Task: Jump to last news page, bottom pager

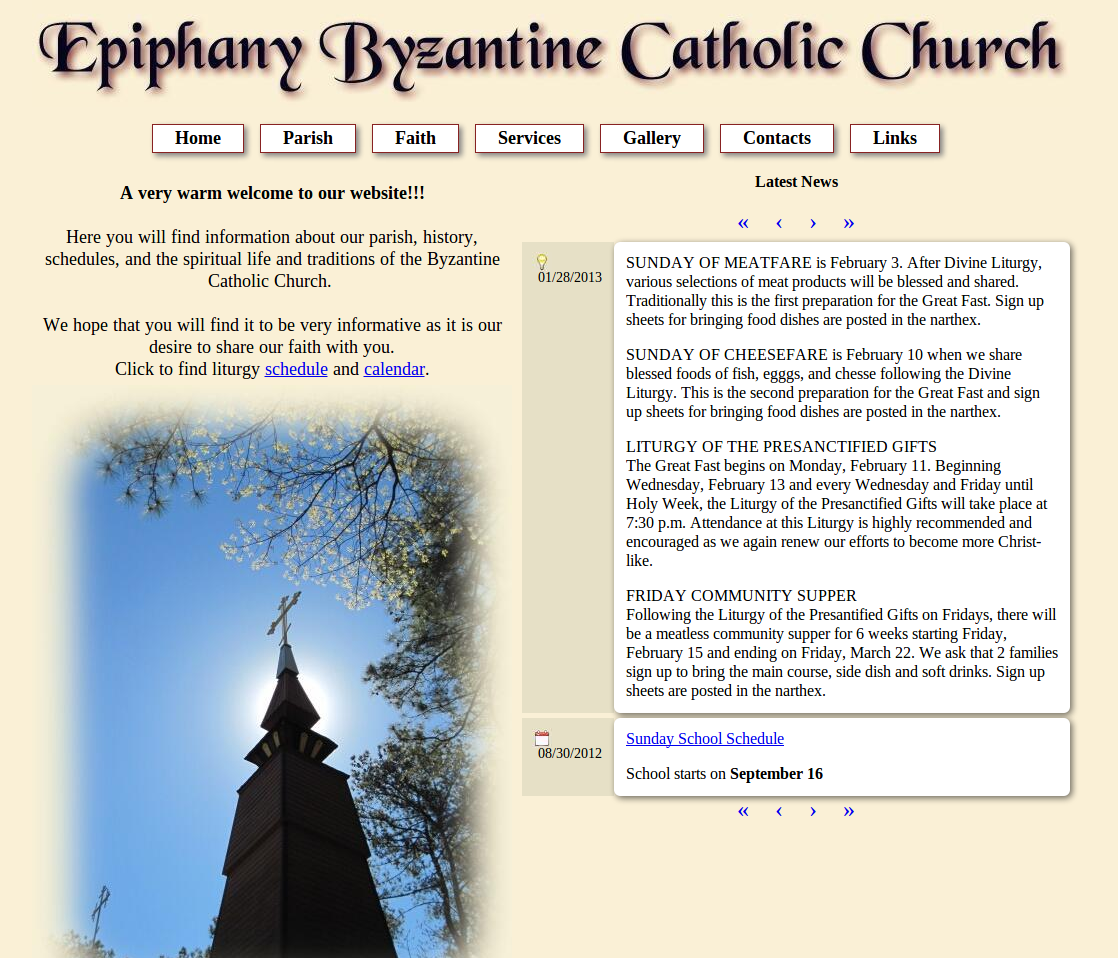Action: (x=848, y=811)
